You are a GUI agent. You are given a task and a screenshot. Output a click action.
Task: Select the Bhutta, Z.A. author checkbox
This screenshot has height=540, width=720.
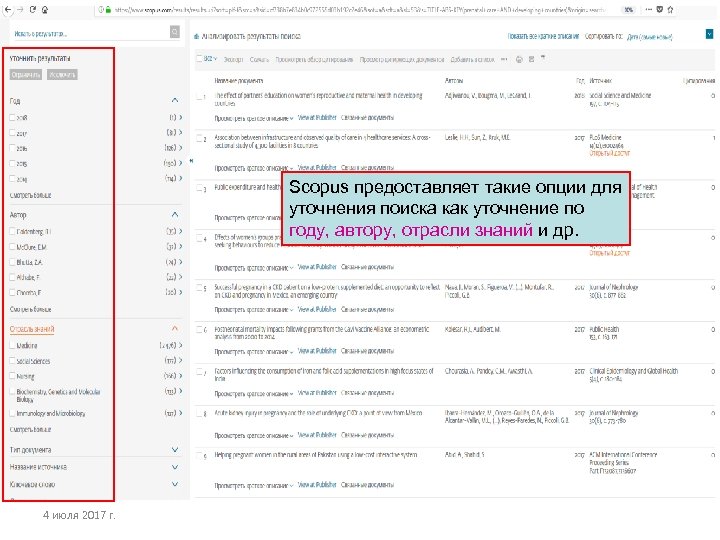(x=12, y=262)
